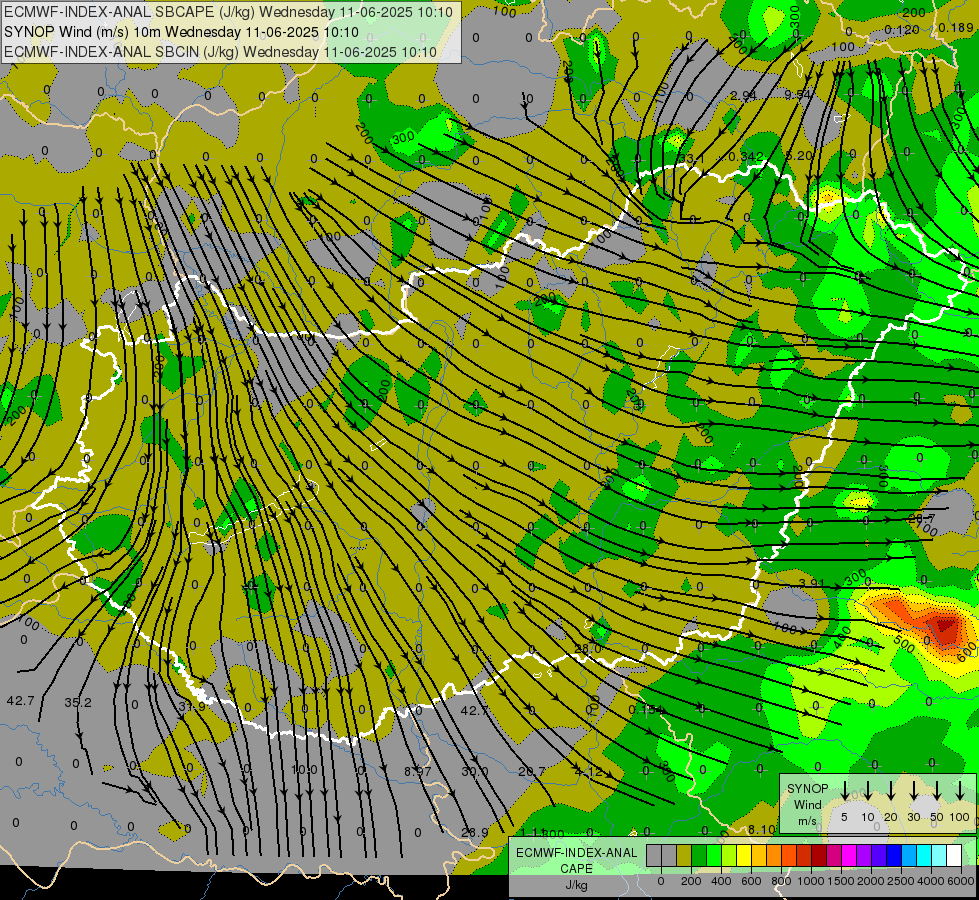Screen dimensions: 979x900
Task: Click the 35.2 value on the map
Action: (78, 702)
